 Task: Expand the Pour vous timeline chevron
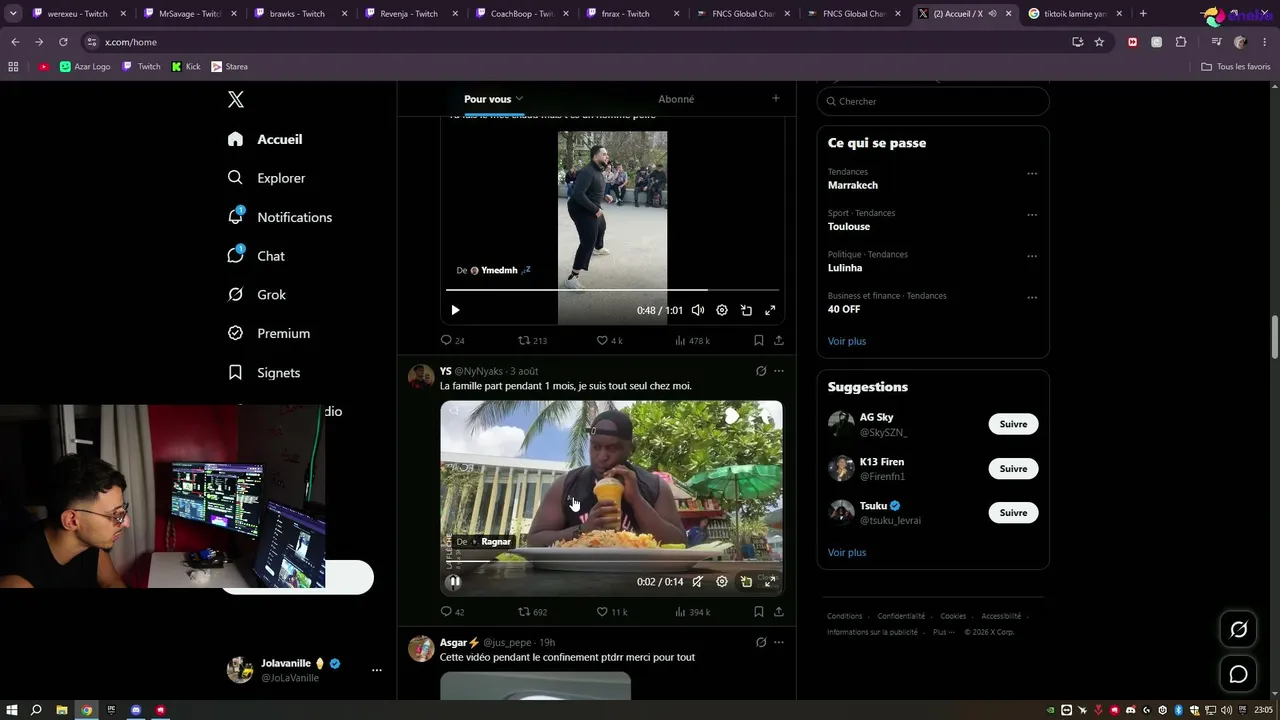click(x=519, y=99)
